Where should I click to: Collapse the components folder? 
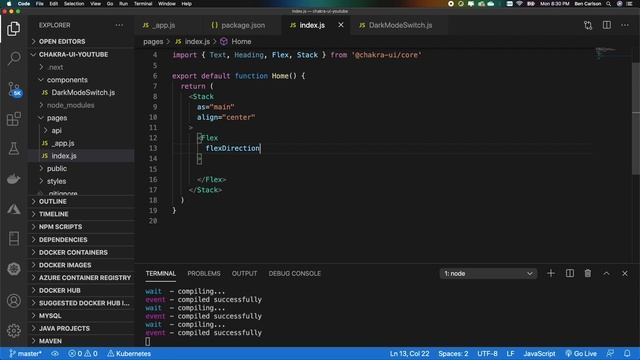pos(67,80)
